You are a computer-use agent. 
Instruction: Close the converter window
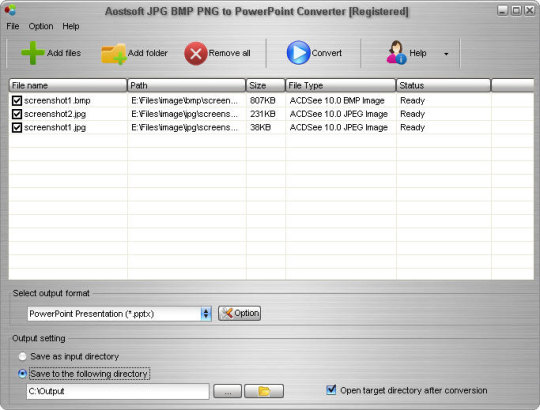point(529,11)
